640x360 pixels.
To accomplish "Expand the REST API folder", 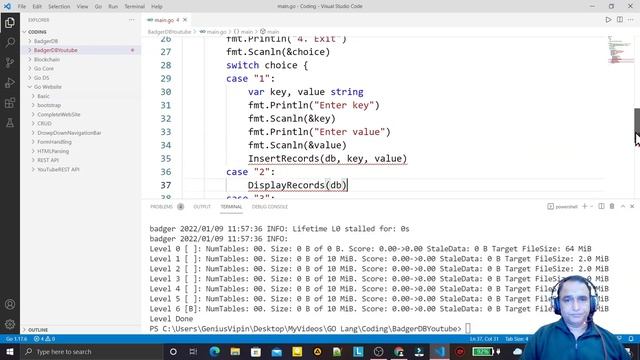I will point(48,160).
